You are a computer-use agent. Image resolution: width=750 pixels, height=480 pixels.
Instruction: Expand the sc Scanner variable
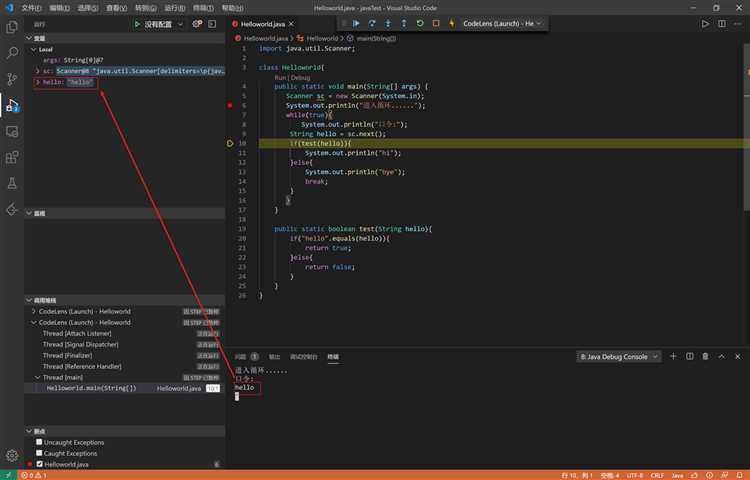pos(38,71)
